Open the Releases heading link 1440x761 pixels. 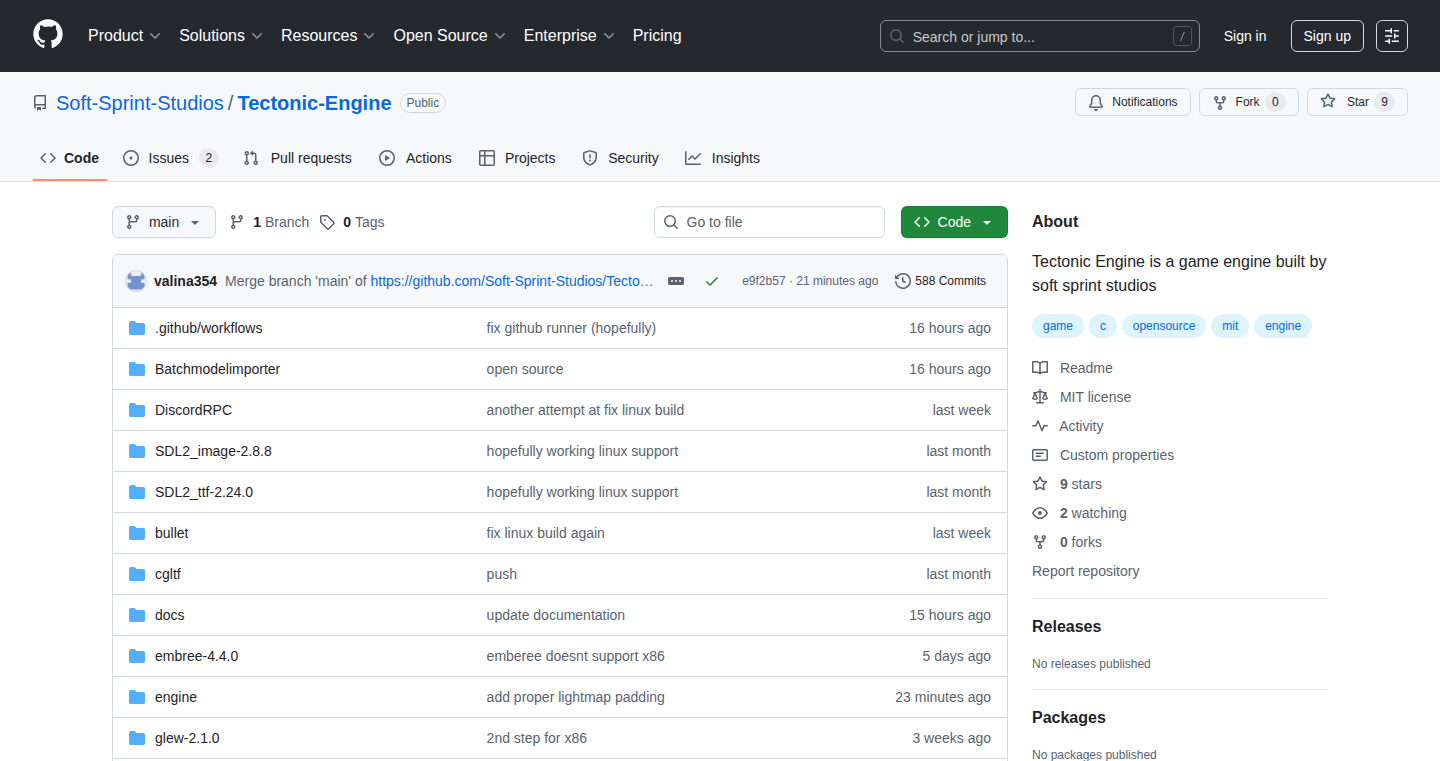click(x=1066, y=626)
